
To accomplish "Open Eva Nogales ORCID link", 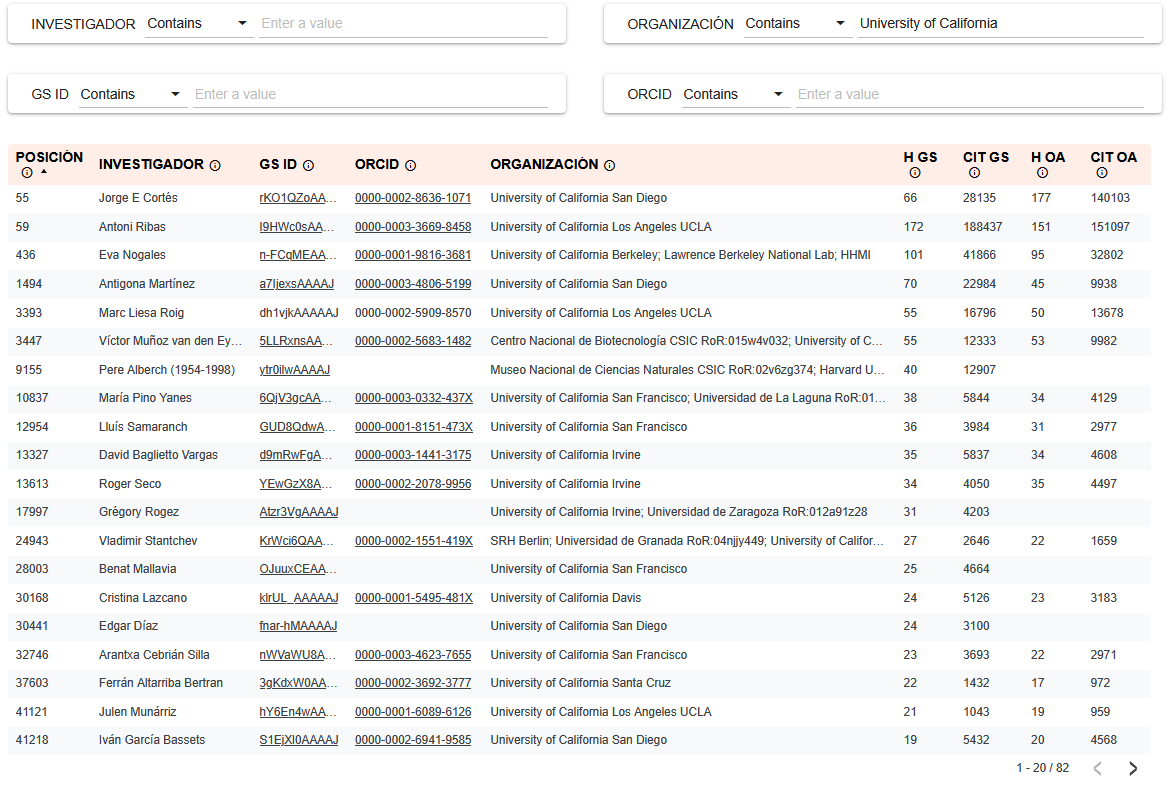I will pos(412,255).
